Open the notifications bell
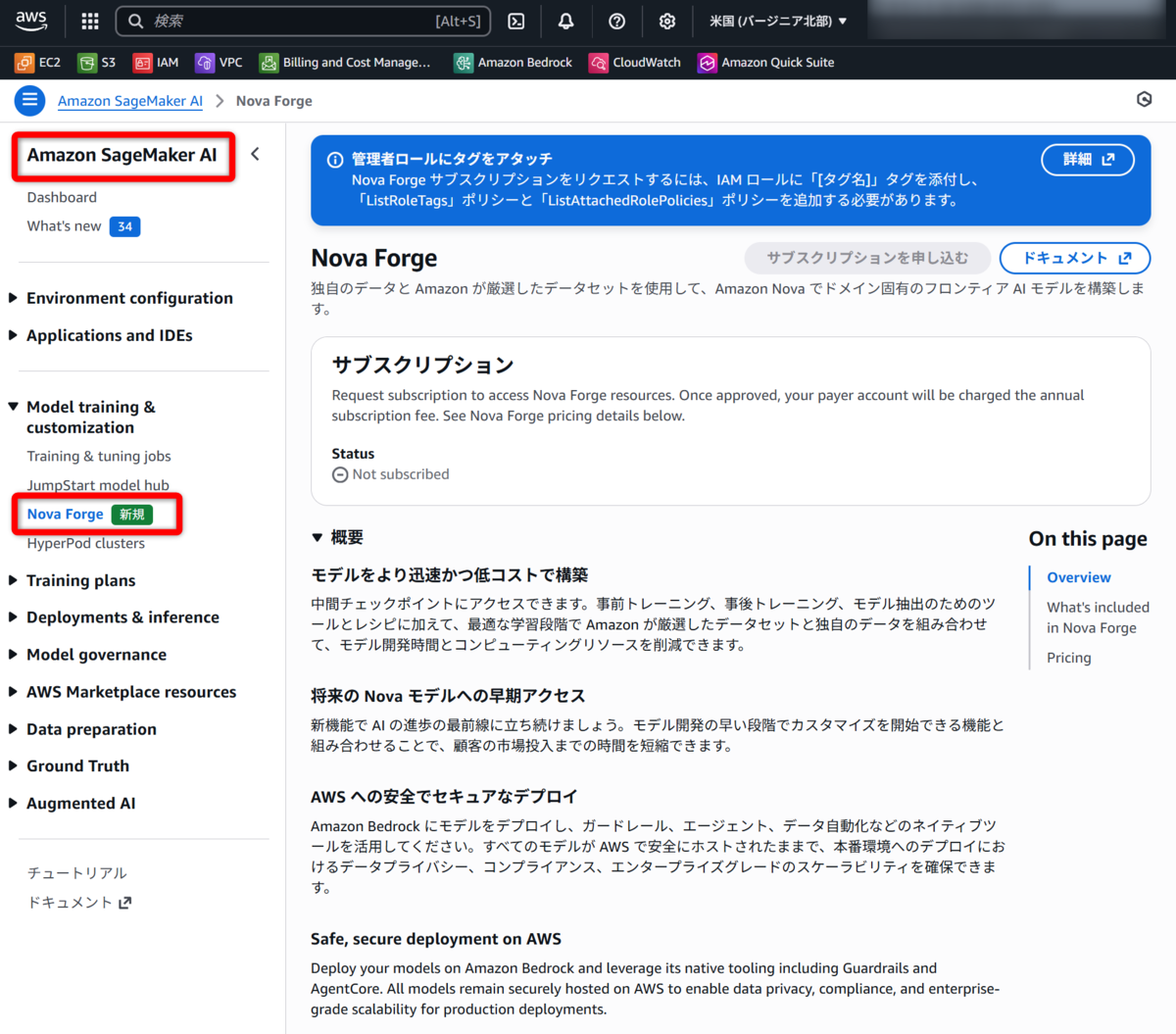Viewport: 1176px width, 1034px height. (x=566, y=21)
